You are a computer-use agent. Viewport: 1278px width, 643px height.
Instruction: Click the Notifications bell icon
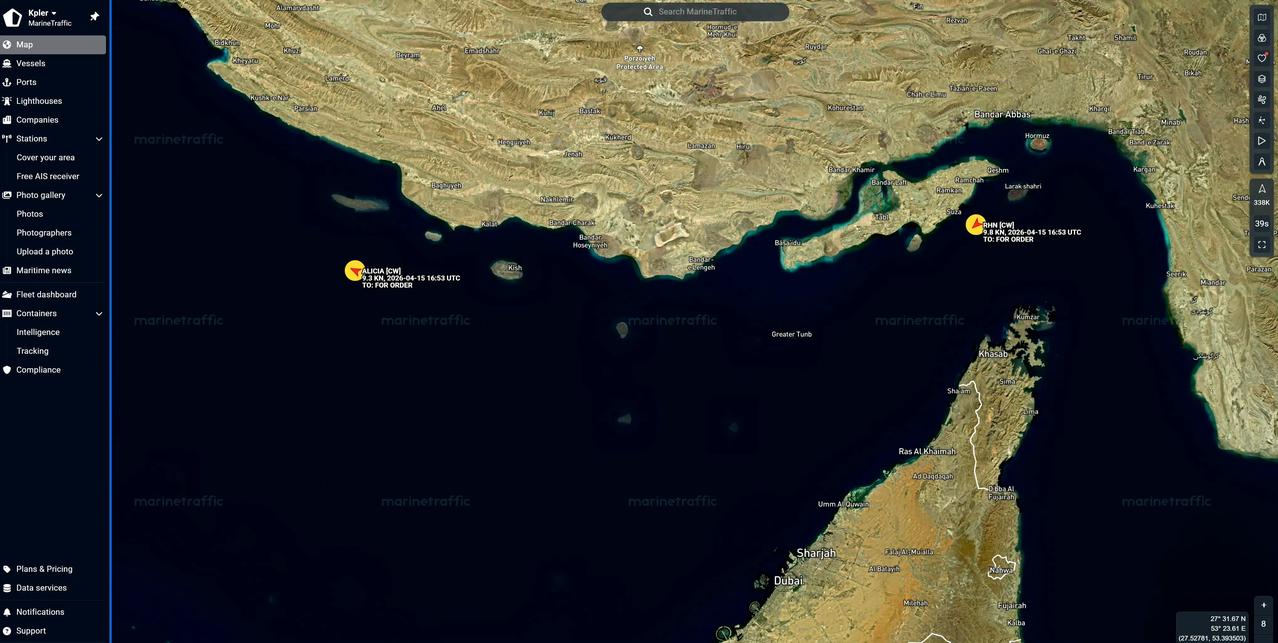[7, 612]
